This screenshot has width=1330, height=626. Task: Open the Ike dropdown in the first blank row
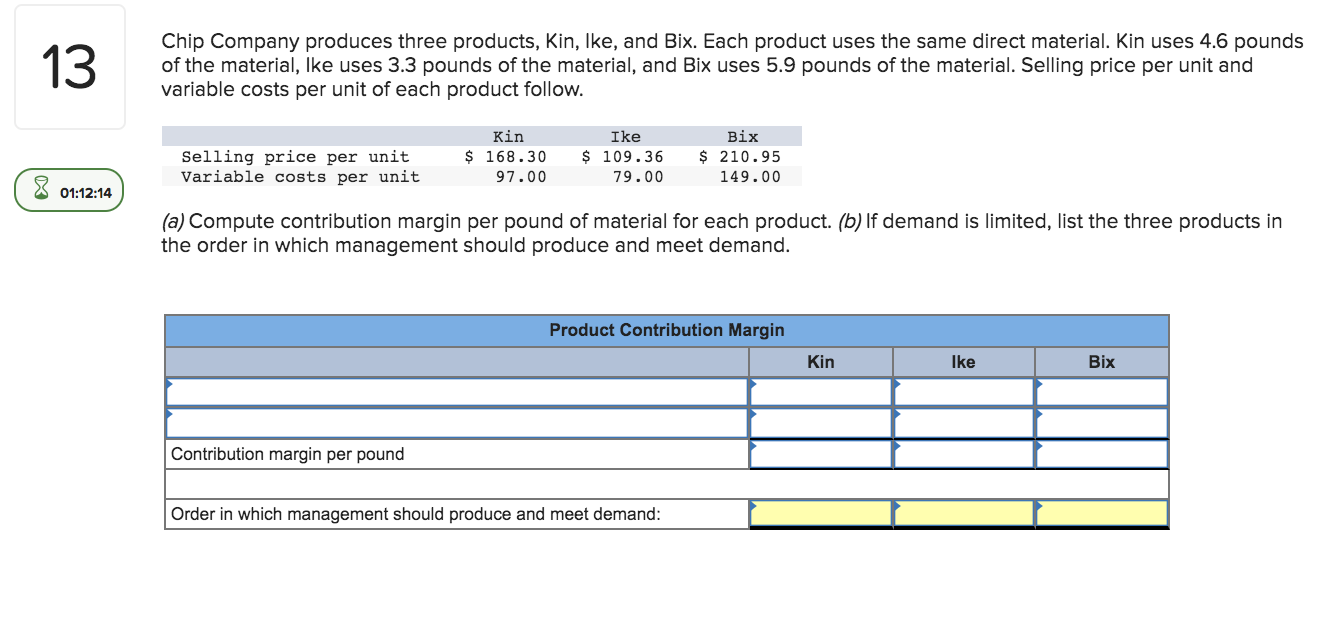click(x=961, y=392)
